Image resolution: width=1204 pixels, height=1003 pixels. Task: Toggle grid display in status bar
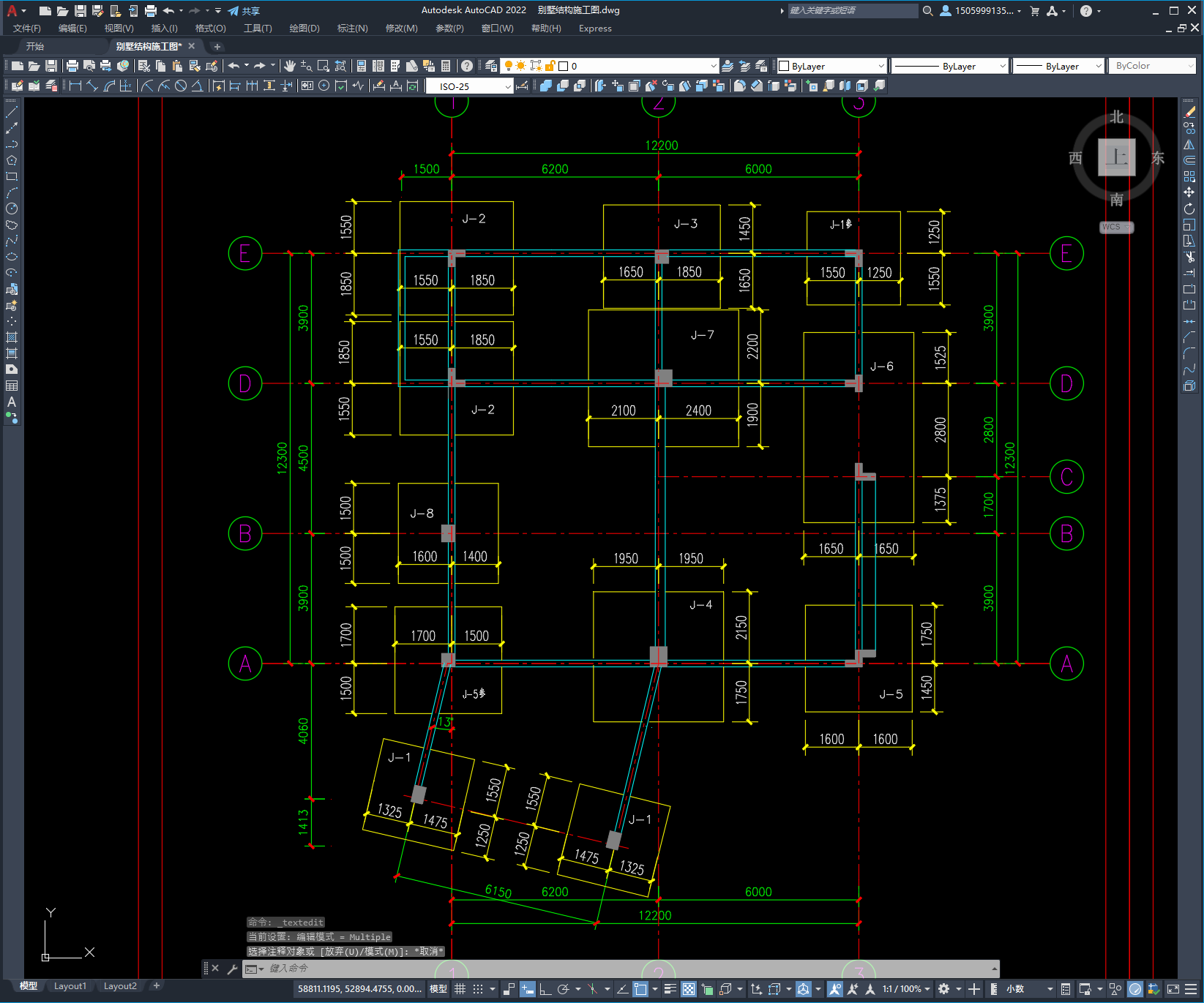pyautogui.click(x=460, y=989)
